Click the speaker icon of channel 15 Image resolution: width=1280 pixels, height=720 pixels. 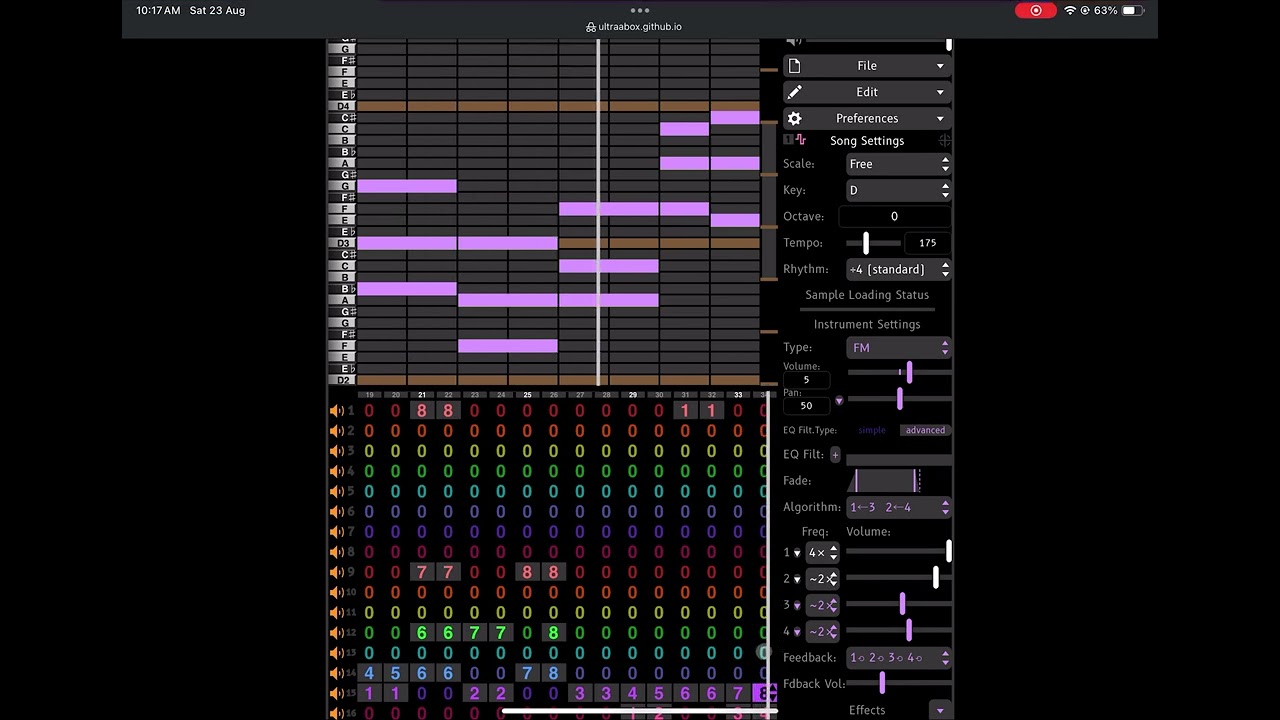pos(336,693)
